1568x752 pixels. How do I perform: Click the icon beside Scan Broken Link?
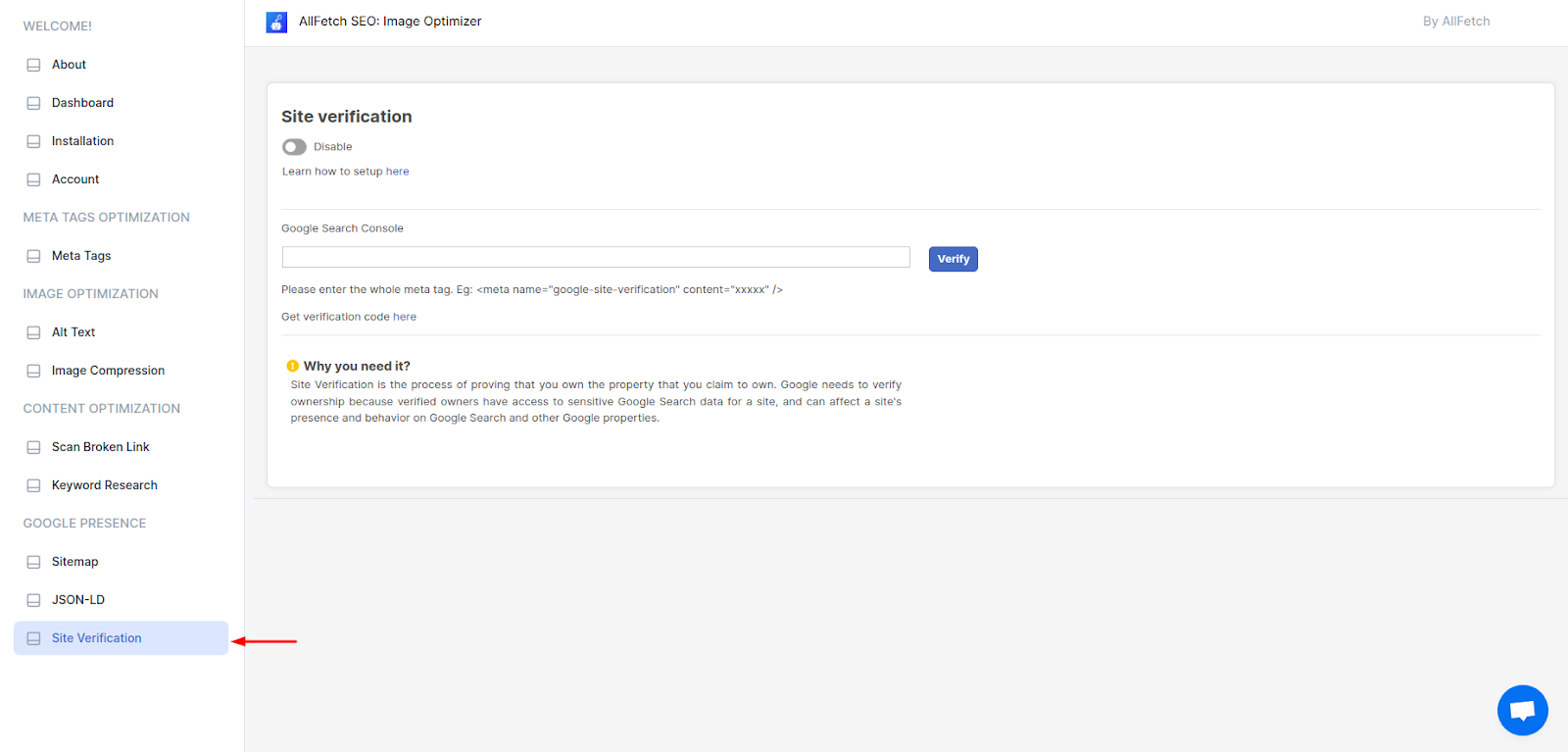click(x=33, y=447)
